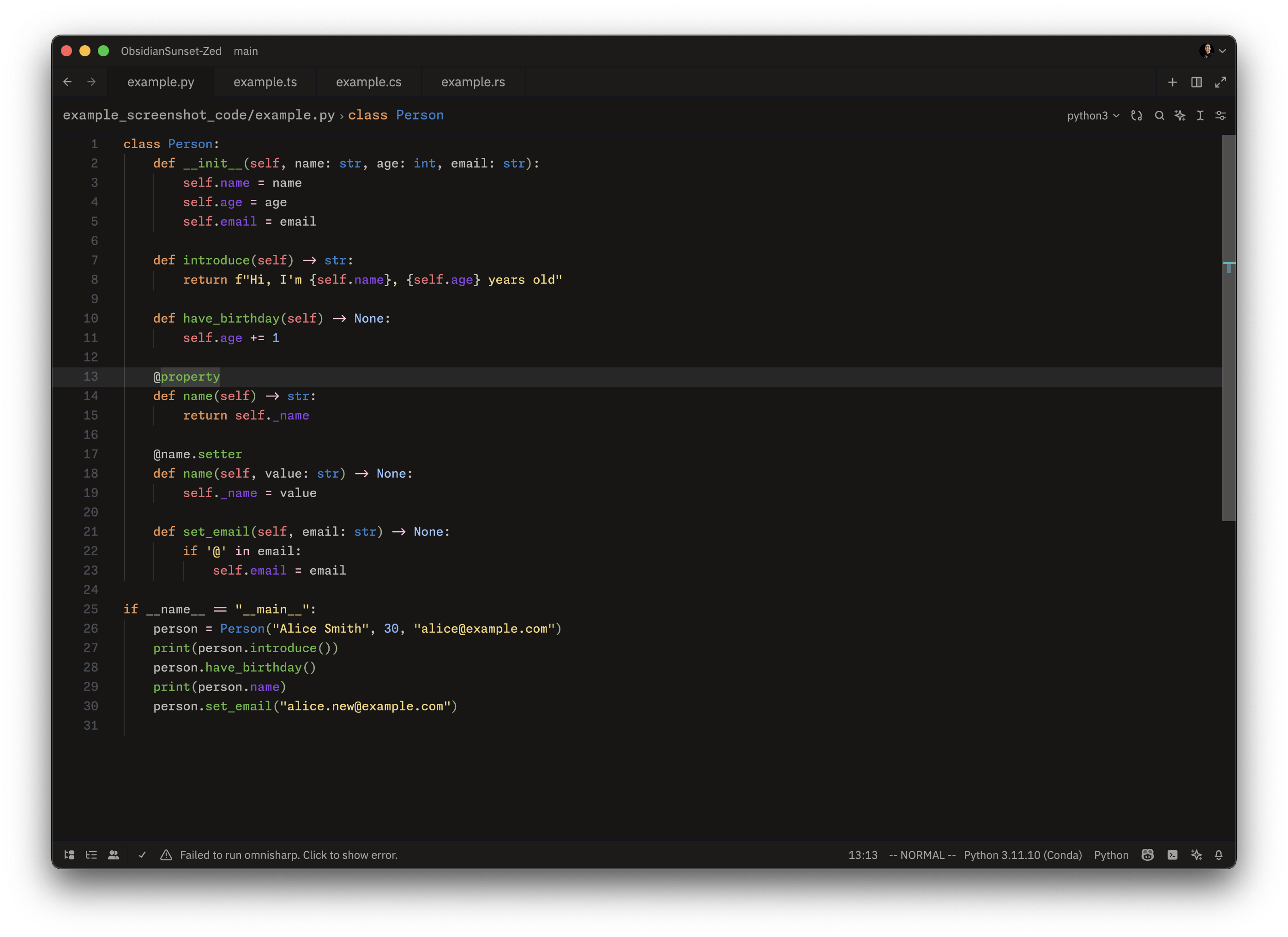The height and width of the screenshot is (937, 1288).
Task: Open notifications bell icon
Action: point(1218,855)
